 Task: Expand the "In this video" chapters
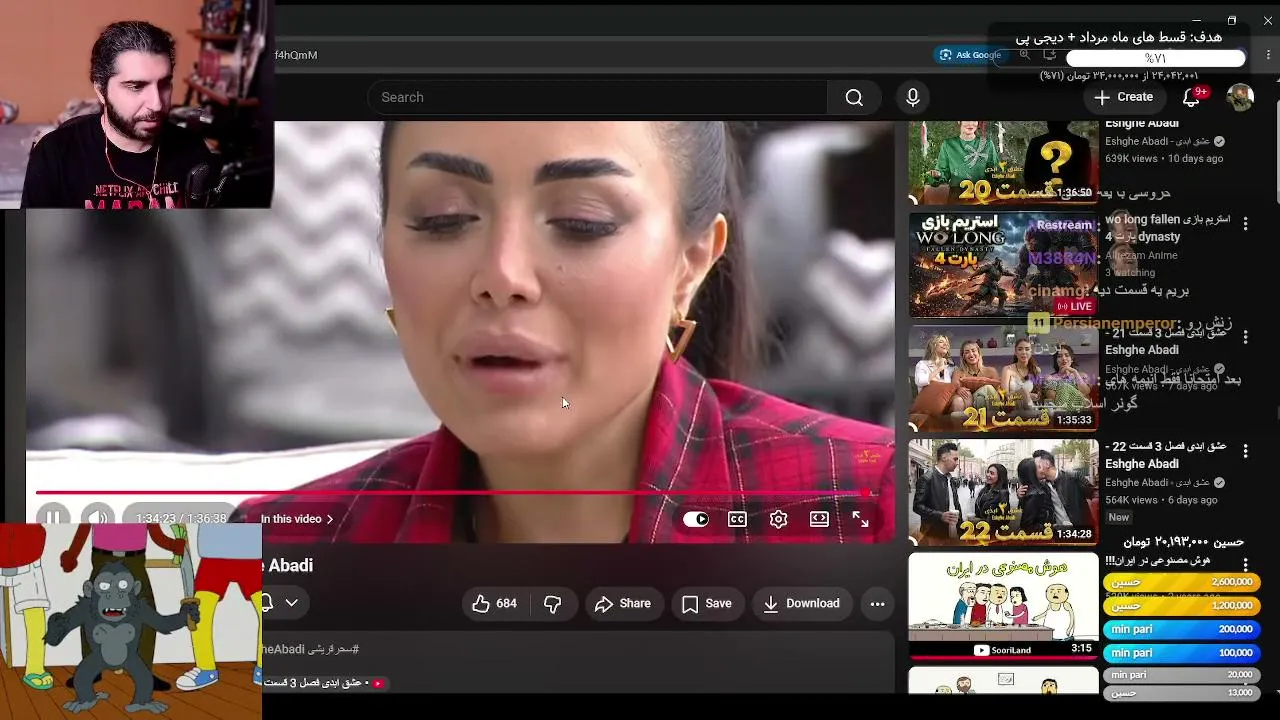(297, 519)
